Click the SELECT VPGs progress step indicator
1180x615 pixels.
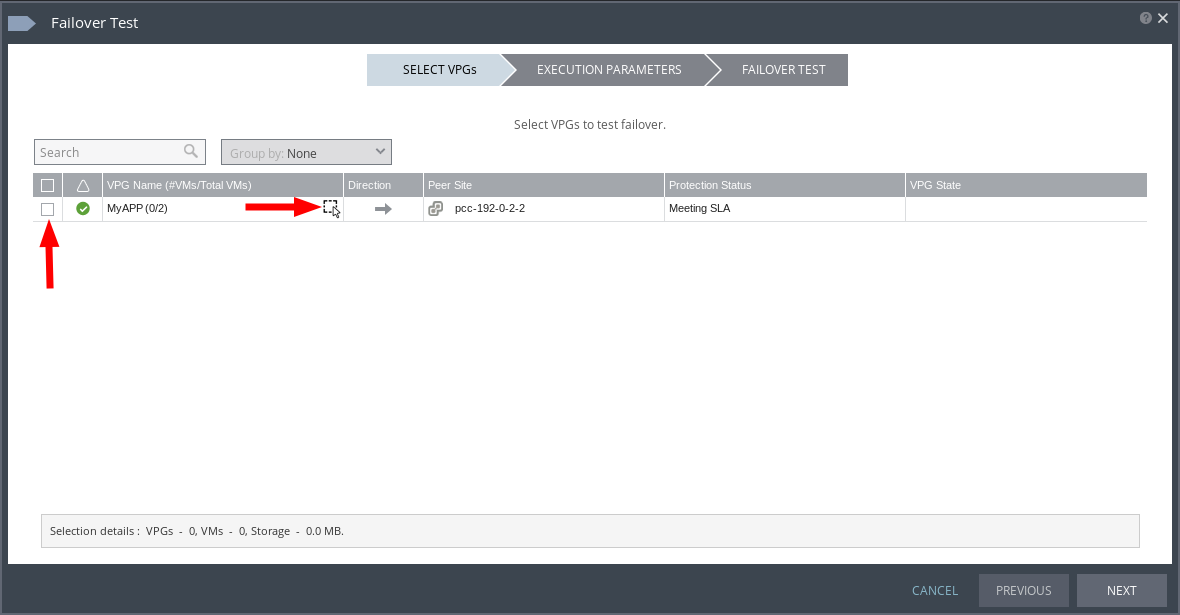click(x=438, y=69)
